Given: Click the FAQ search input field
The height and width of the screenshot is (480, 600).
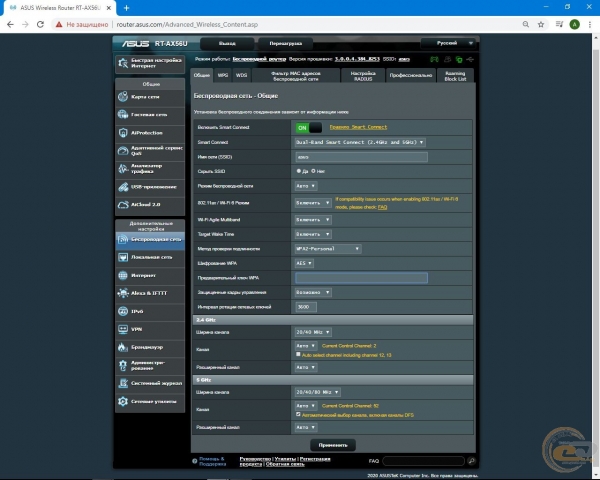Looking at the screenshot, I should point(424,461).
